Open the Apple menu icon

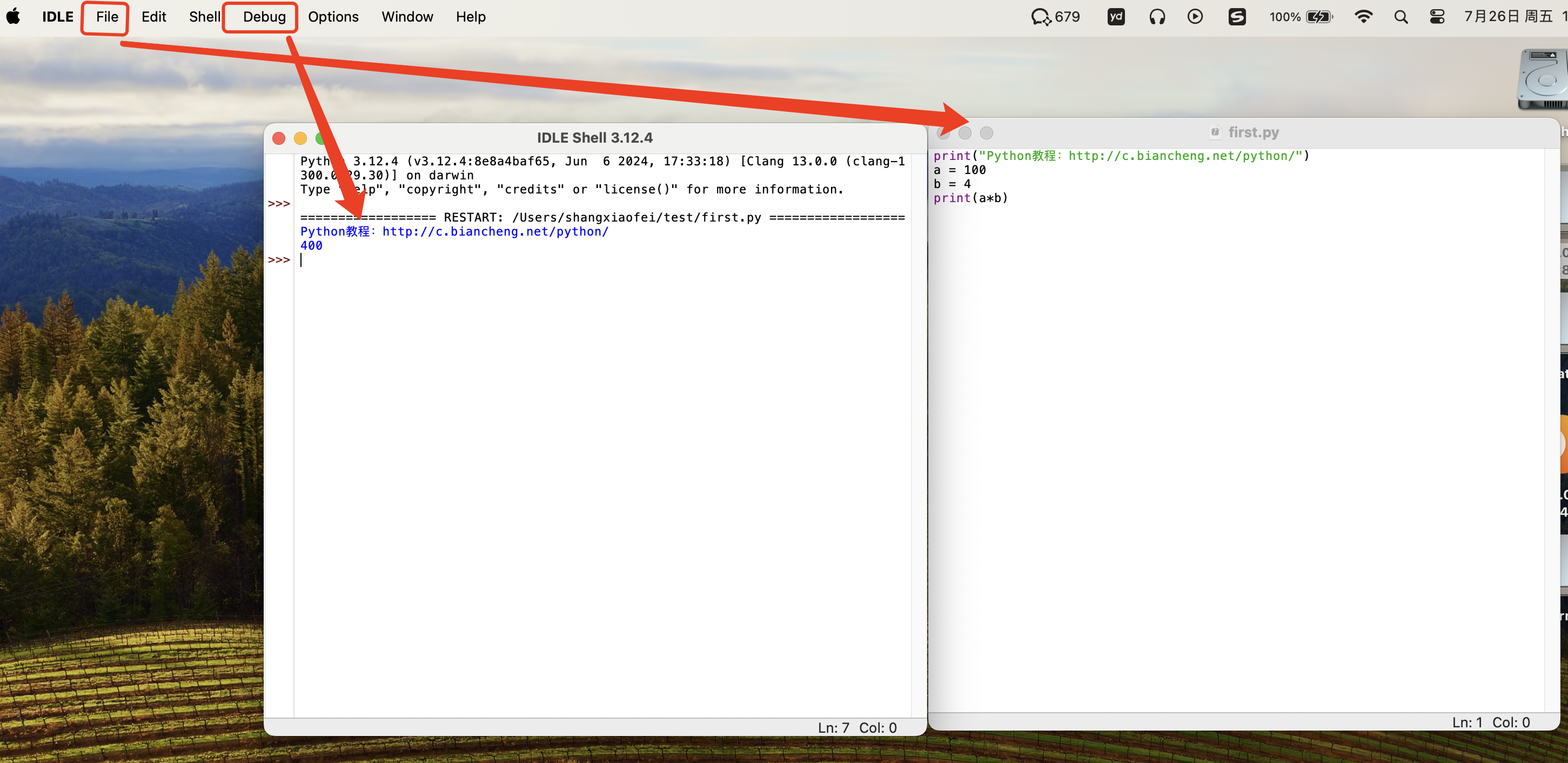pos(14,16)
